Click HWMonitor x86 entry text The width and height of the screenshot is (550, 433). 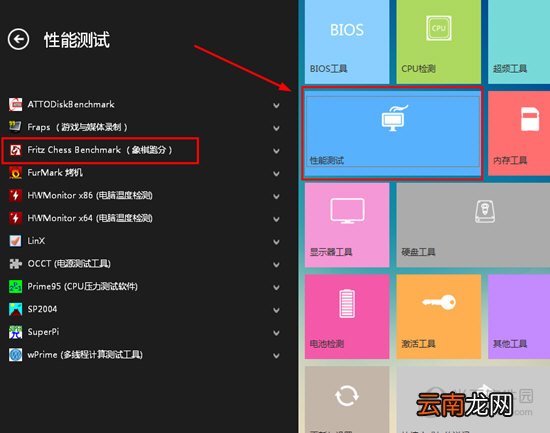tap(90, 195)
